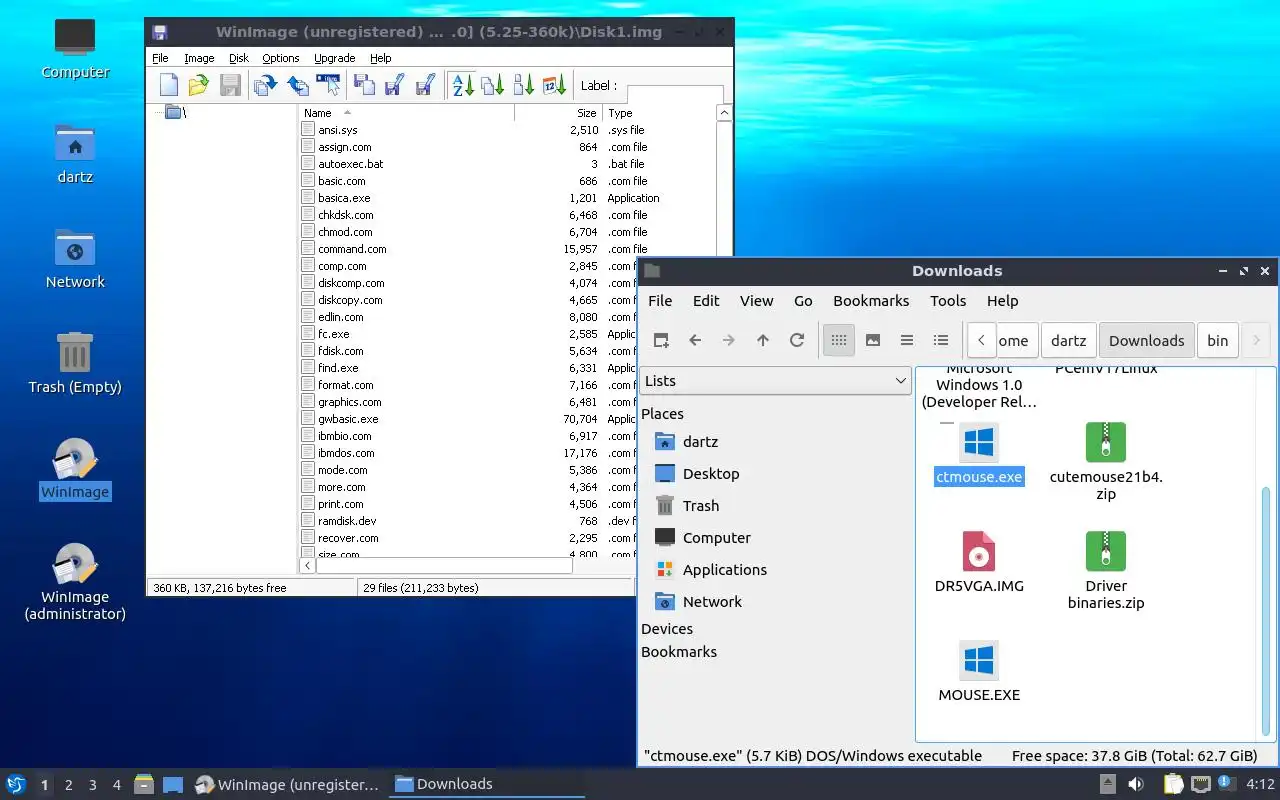Click the New tab icon in Downloads toolbar
This screenshot has width=1280, height=800.
pyautogui.click(x=661, y=340)
